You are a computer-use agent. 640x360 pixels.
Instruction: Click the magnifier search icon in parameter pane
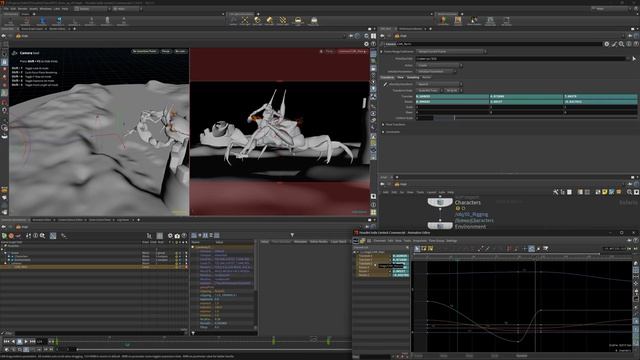click(621, 44)
